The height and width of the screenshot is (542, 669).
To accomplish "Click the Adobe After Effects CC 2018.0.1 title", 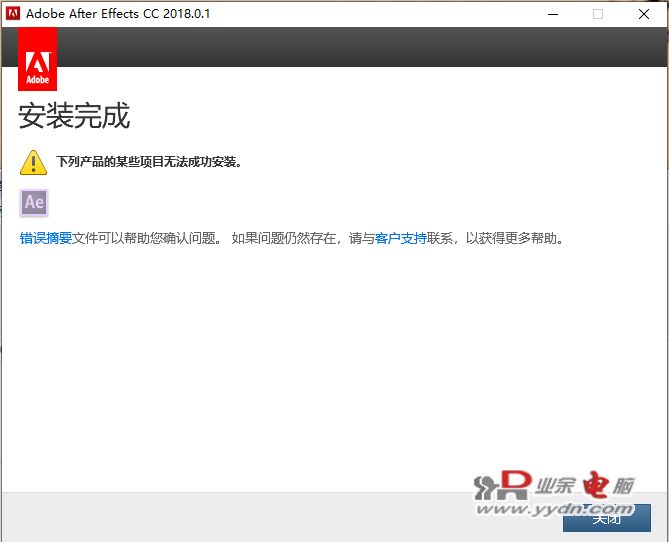I will (x=118, y=14).
